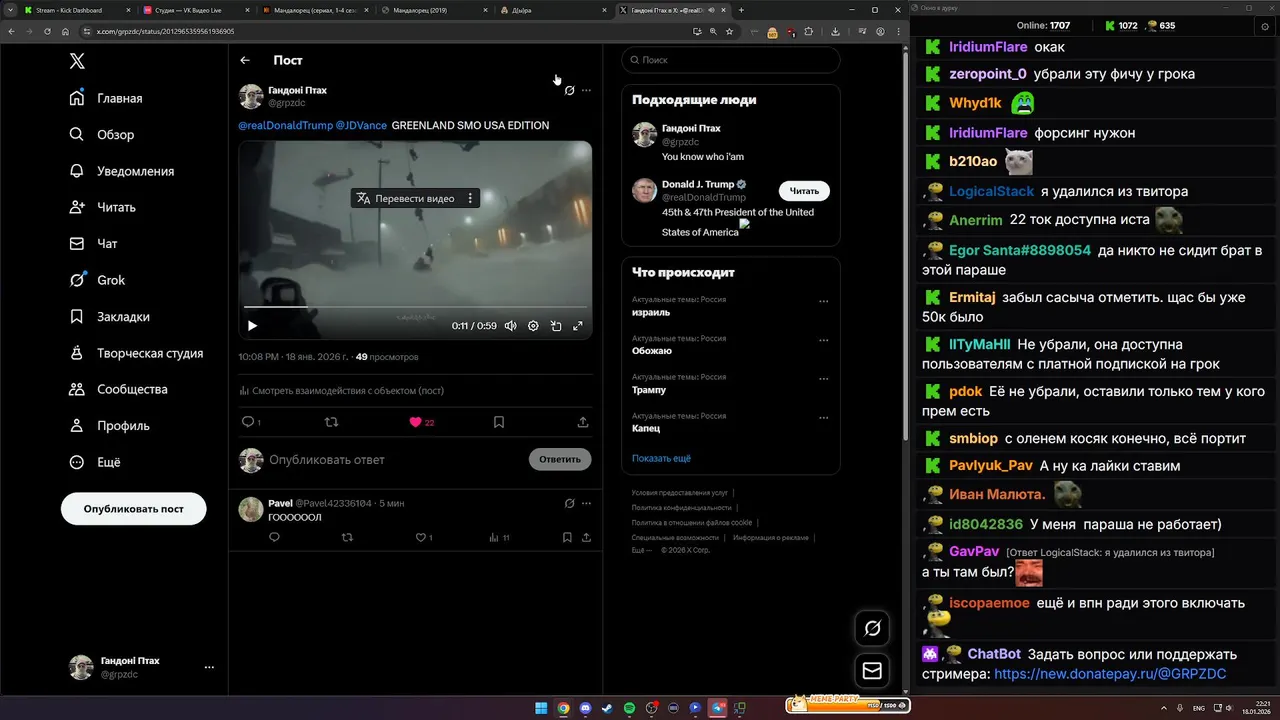Open Чат messages
The width and height of the screenshot is (1280, 720).
94,243
